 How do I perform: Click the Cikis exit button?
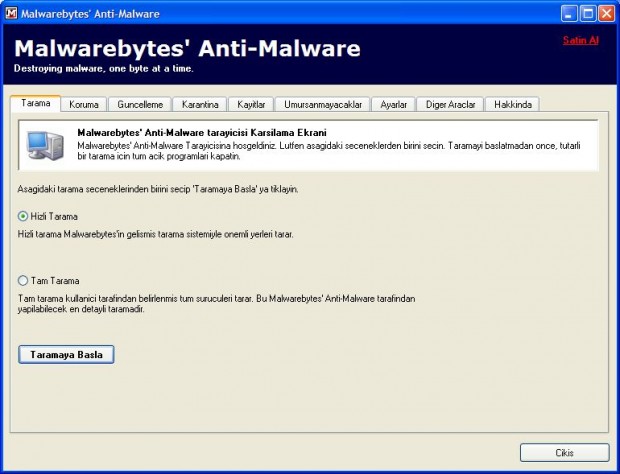click(564, 453)
